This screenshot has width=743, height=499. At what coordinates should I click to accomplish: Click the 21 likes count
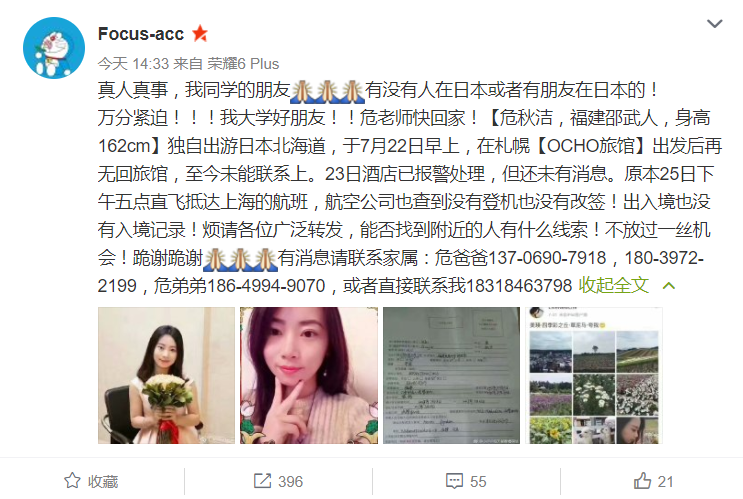tap(666, 481)
